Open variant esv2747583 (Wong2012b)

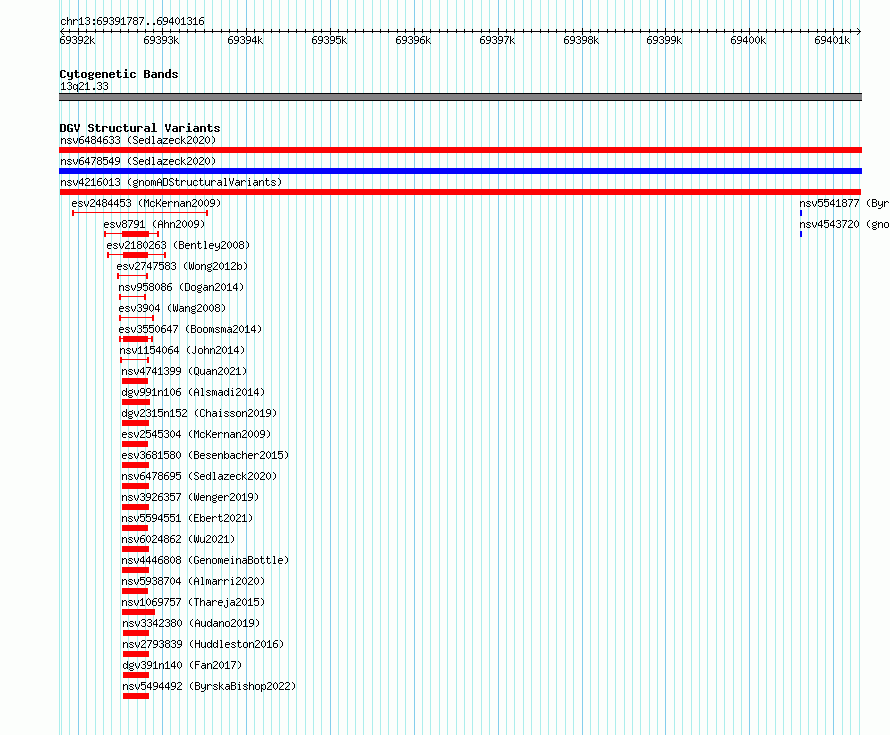(x=182, y=266)
